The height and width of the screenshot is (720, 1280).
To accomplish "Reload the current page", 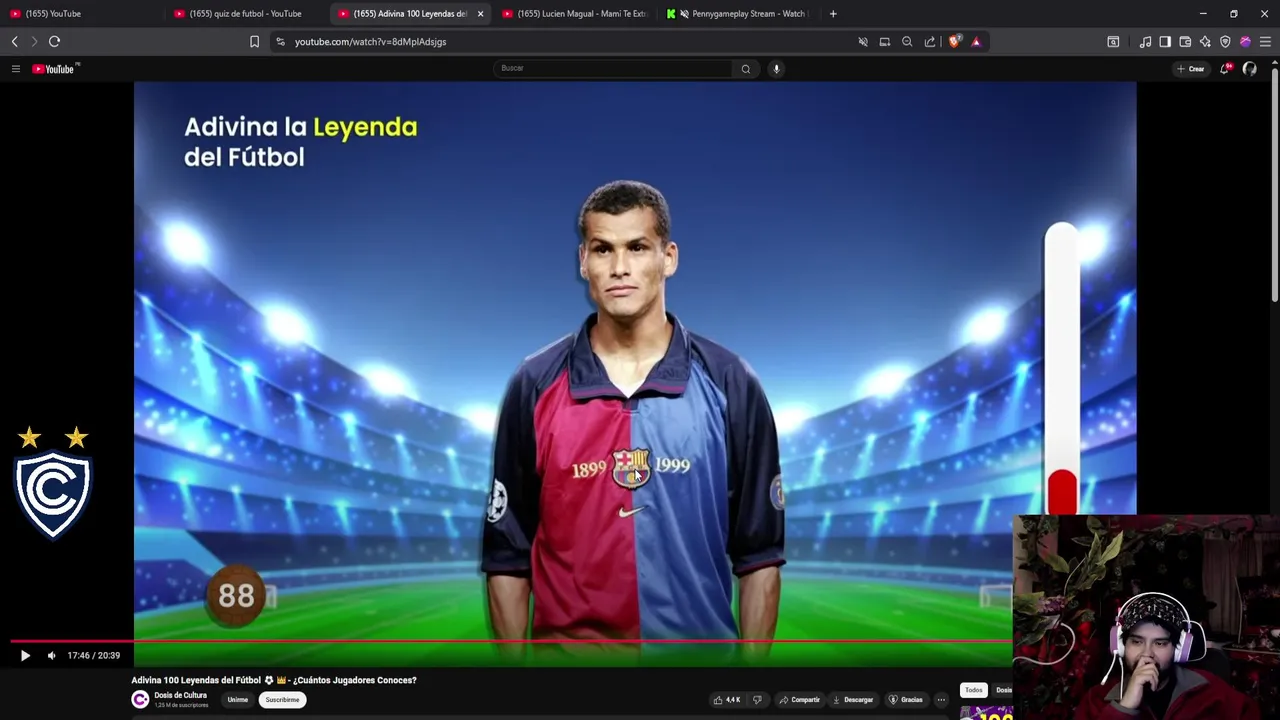I will click(x=54, y=41).
